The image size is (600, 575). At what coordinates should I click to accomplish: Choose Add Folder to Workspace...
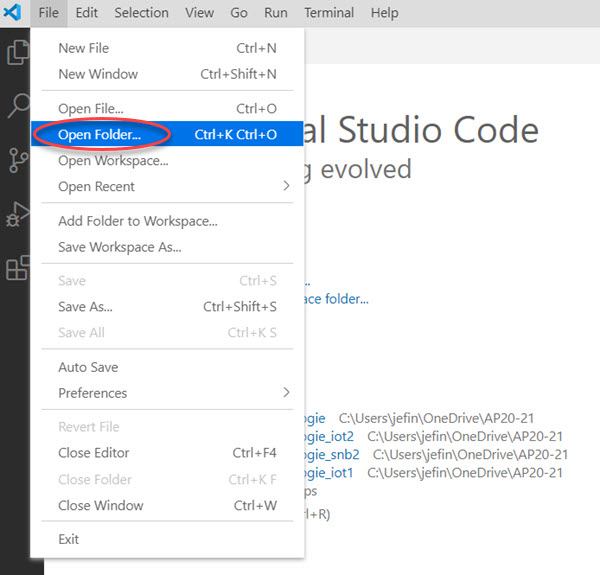167,221
